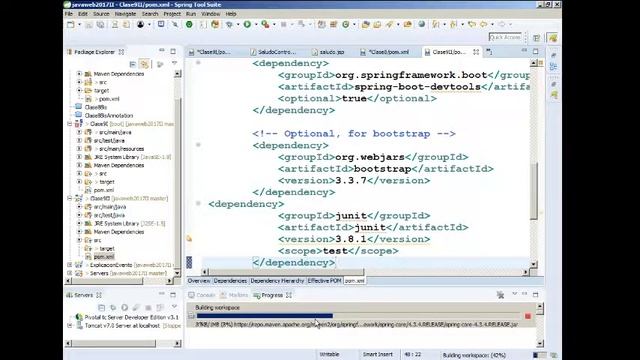Click the Run external tools icon with red toolbox
Screen dimensions: 640x360
point(265,24)
